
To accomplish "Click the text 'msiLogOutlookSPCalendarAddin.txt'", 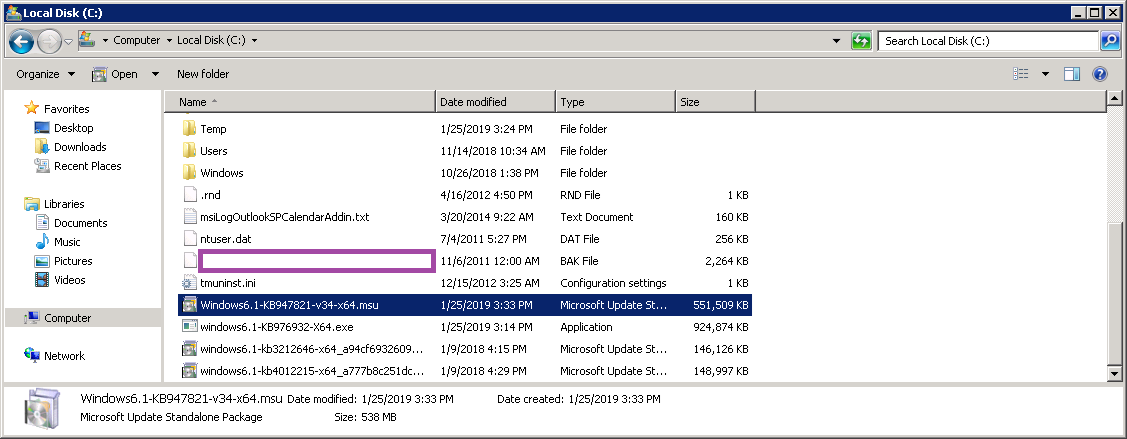I will [285, 217].
